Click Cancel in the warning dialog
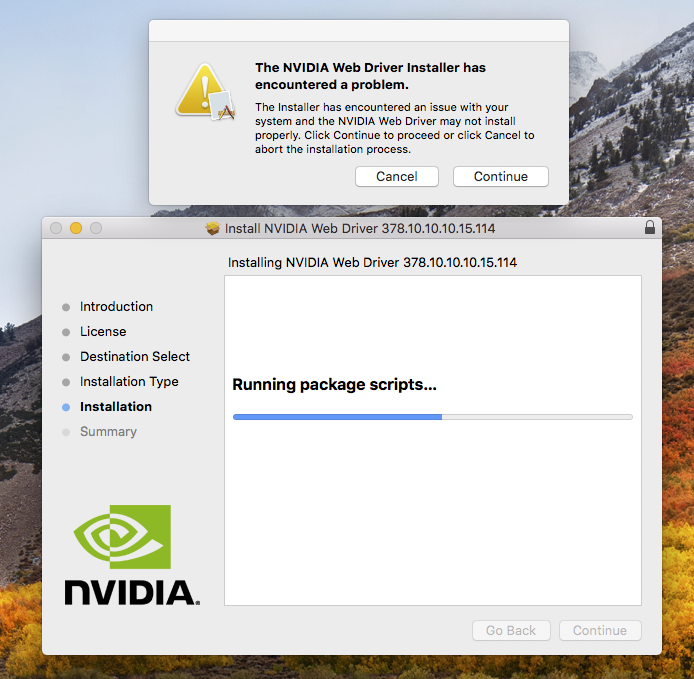Screen dimensions: 694x679 tap(397, 177)
